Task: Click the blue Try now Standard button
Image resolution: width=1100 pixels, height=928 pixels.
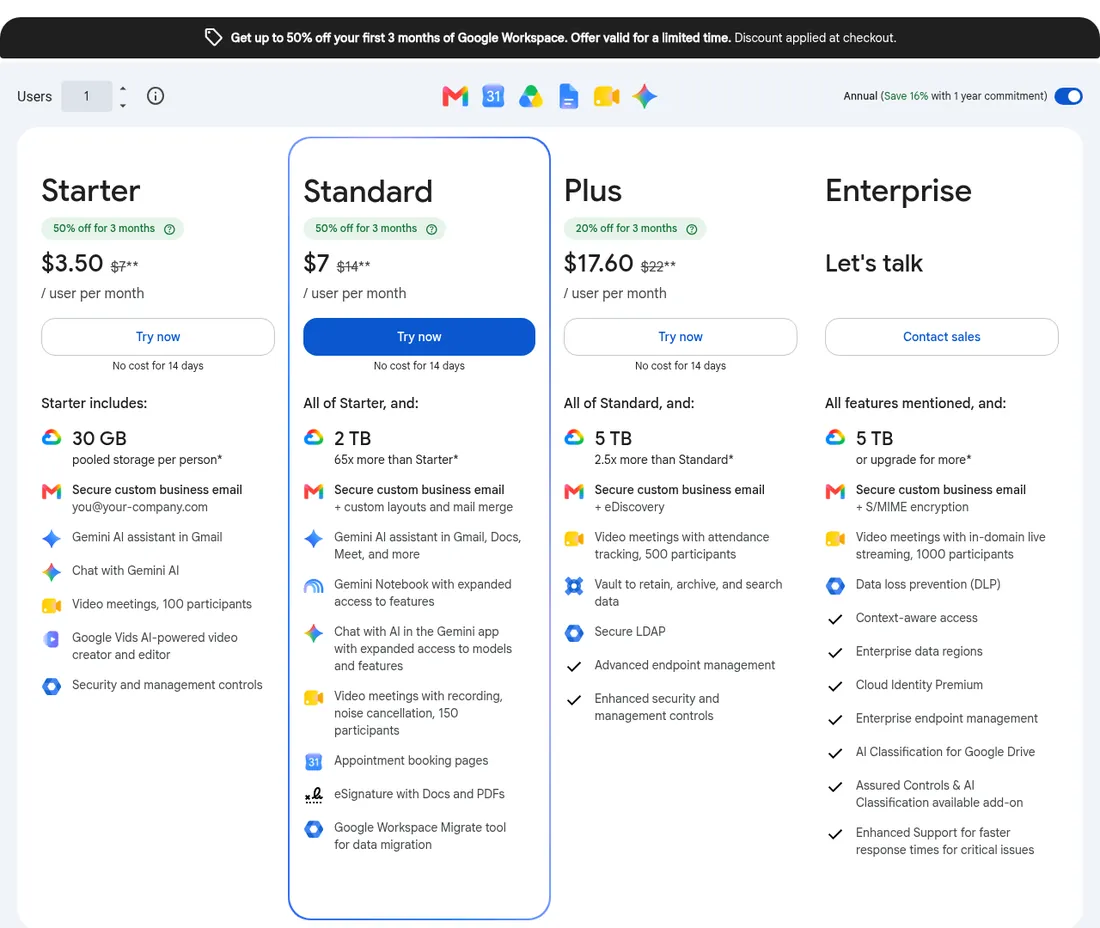Action: [419, 337]
